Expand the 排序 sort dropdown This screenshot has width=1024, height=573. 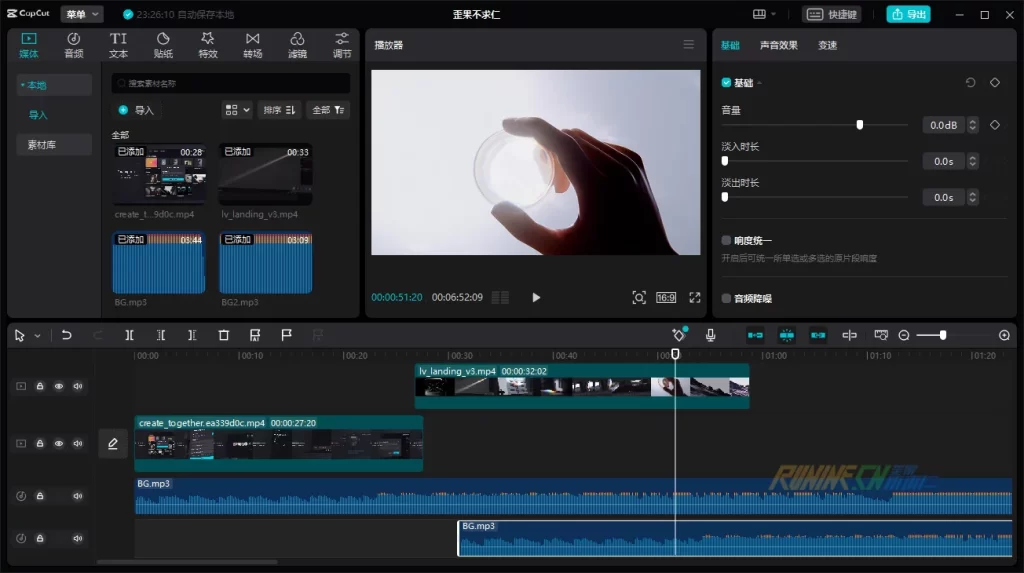tap(279, 110)
